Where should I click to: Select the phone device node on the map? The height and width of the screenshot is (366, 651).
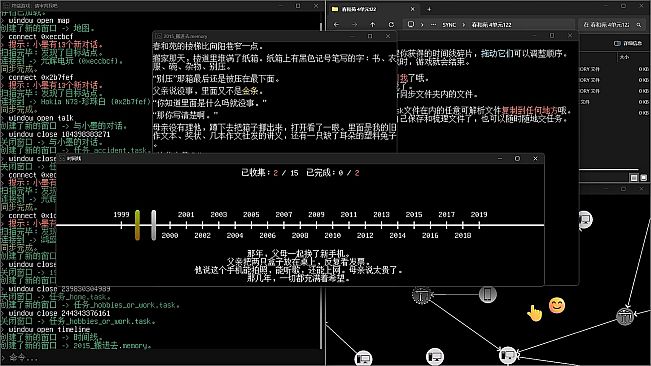(487, 294)
